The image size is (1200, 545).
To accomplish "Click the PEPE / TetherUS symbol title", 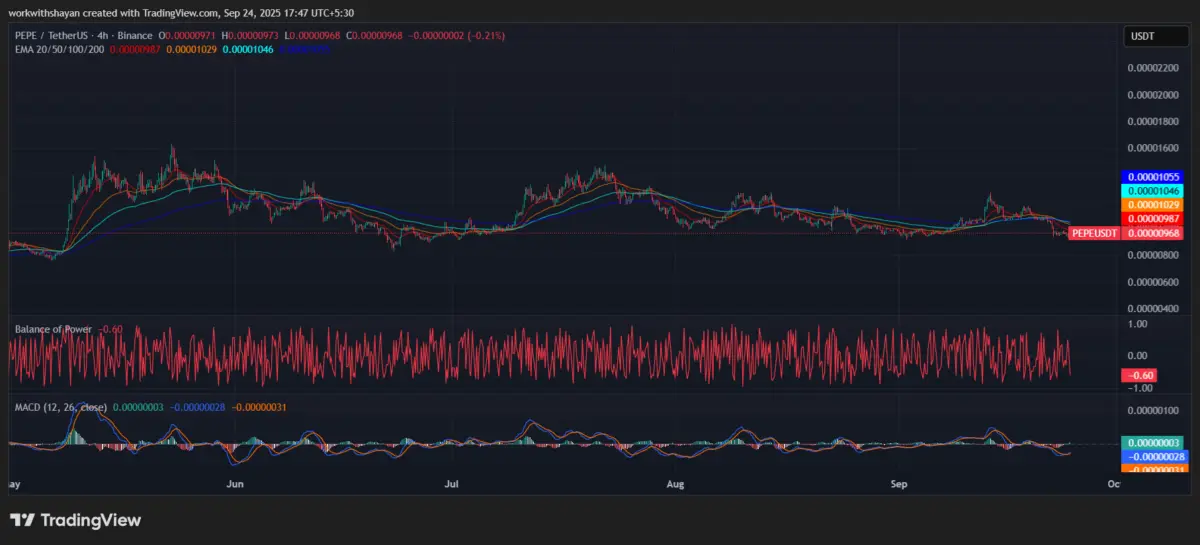I will tap(51, 35).
